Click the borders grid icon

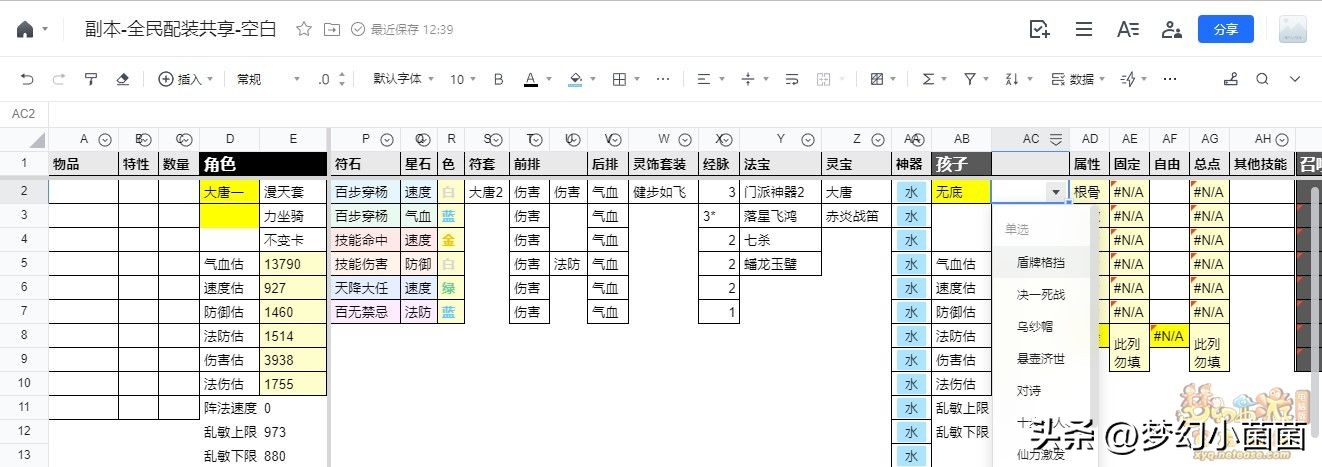tap(619, 79)
